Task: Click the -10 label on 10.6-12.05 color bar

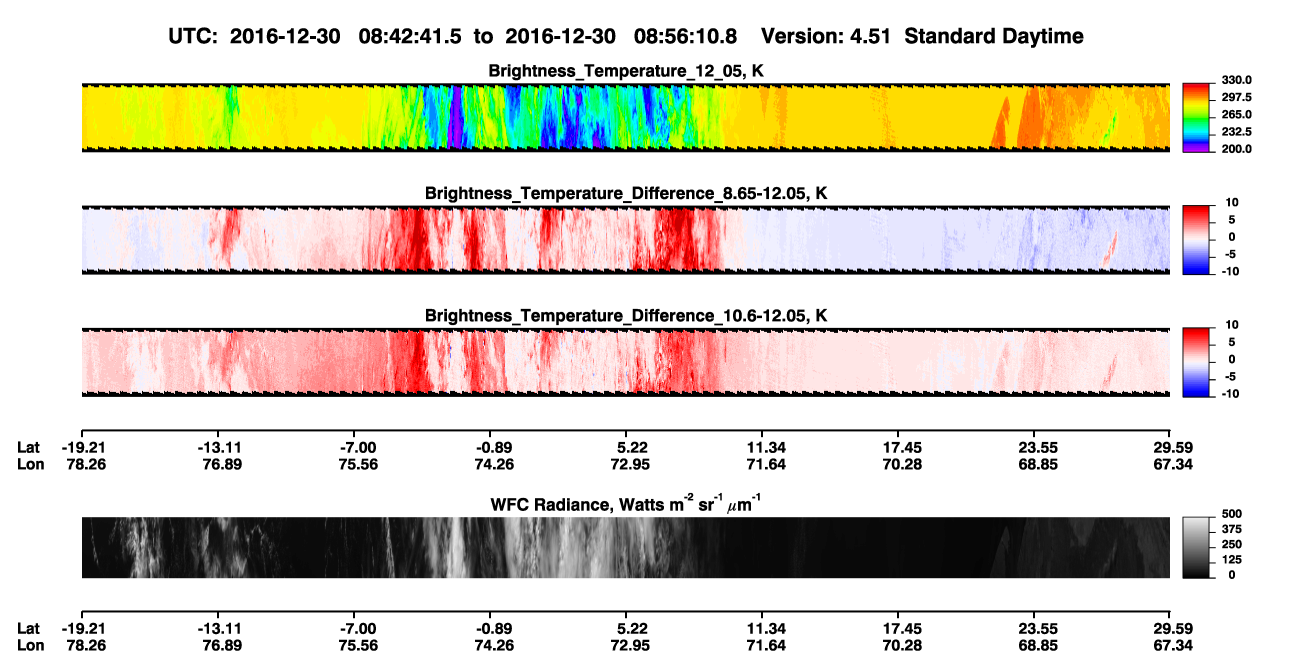Action: tap(1229, 393)
